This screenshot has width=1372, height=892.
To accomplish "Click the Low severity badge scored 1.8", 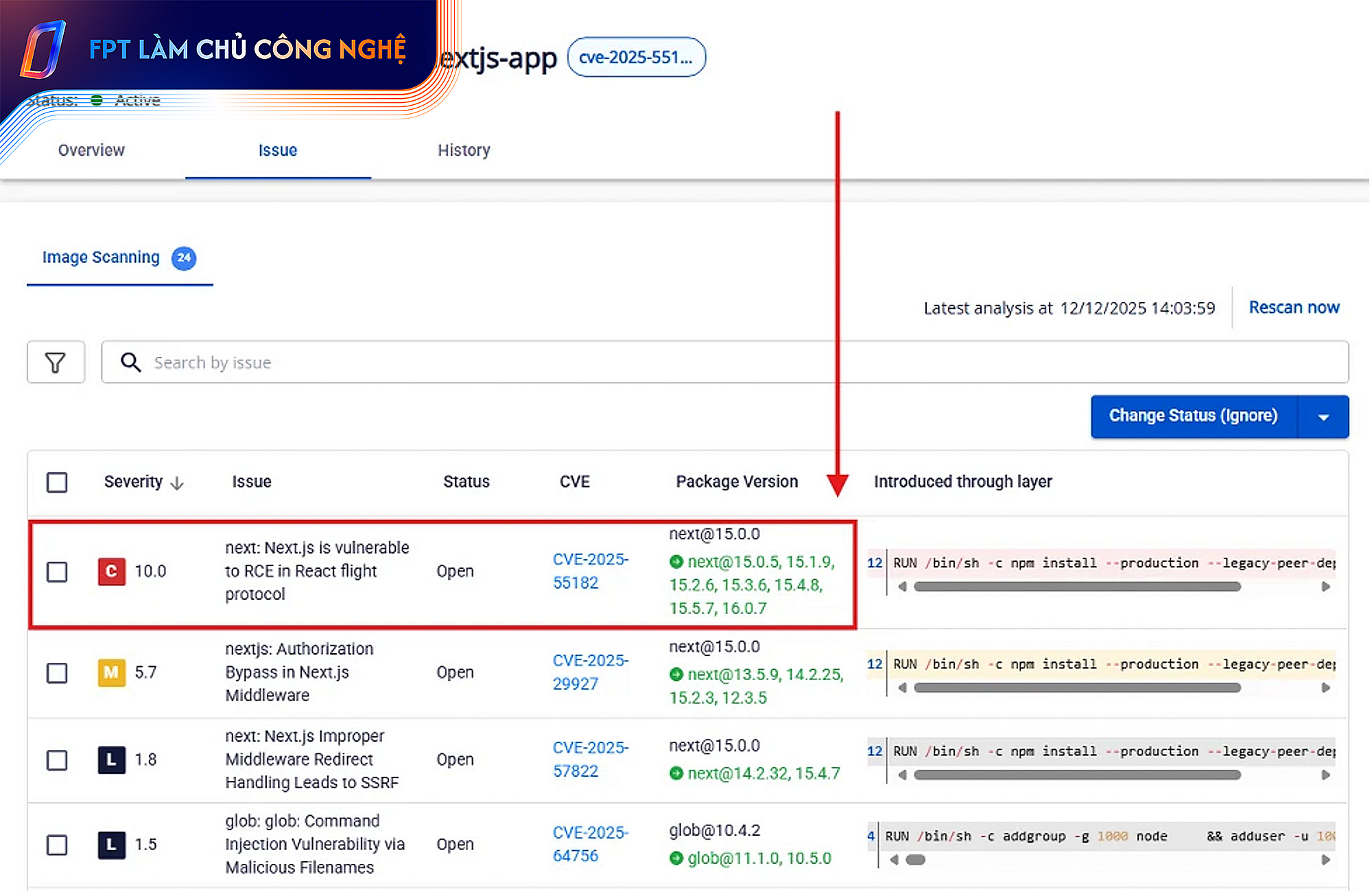I will click(111, 760).
